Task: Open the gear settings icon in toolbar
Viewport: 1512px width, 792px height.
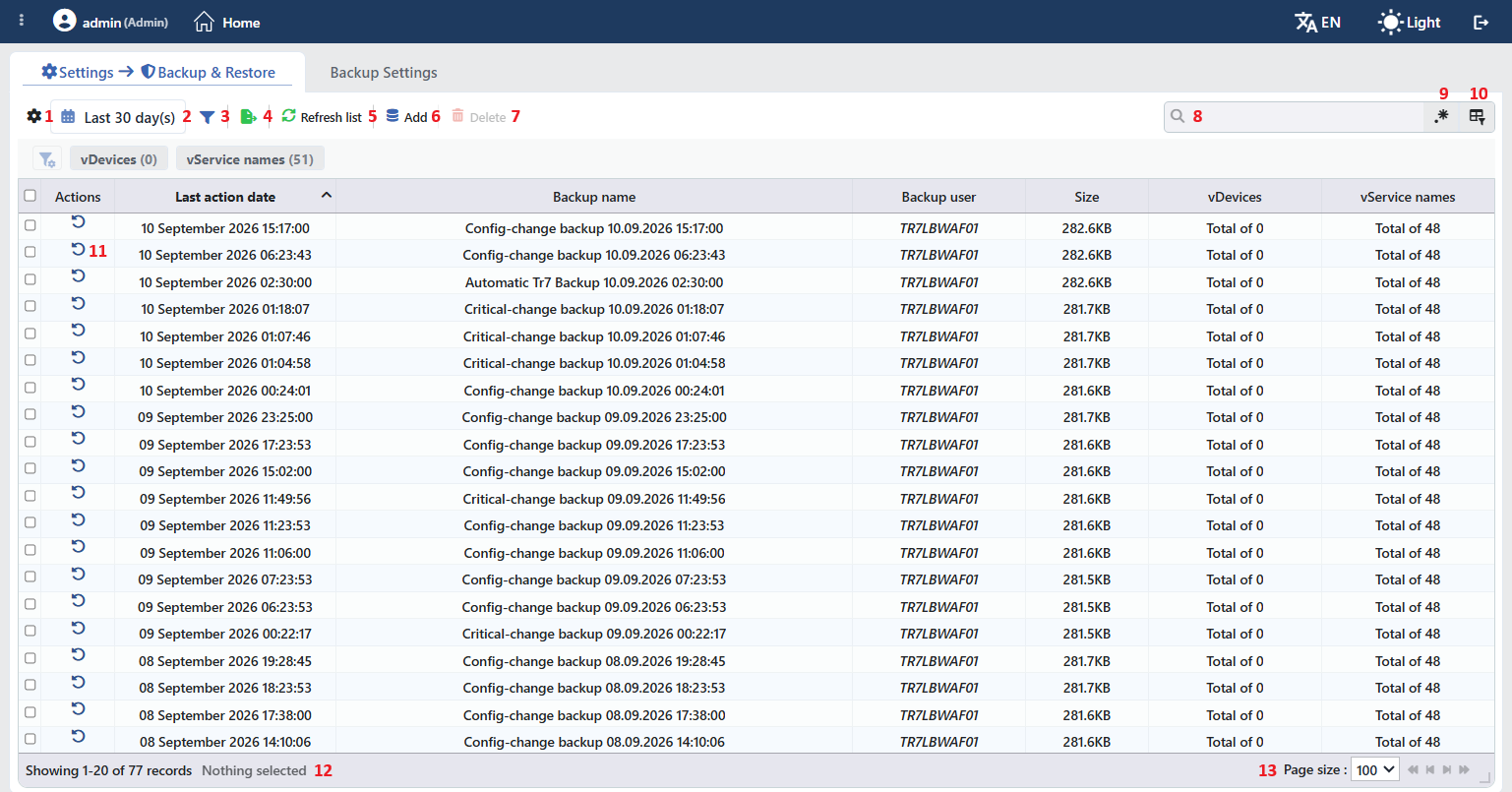Action: (34, 116)
